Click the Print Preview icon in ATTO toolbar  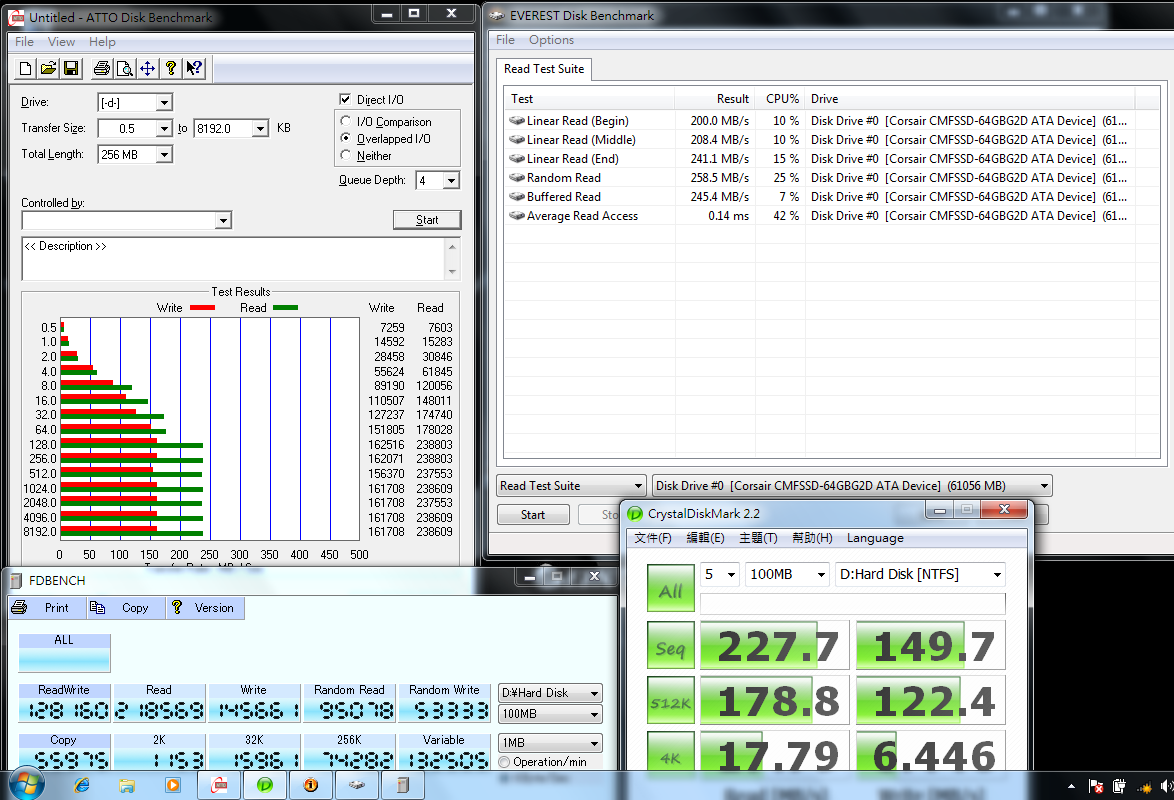[125, 69]
